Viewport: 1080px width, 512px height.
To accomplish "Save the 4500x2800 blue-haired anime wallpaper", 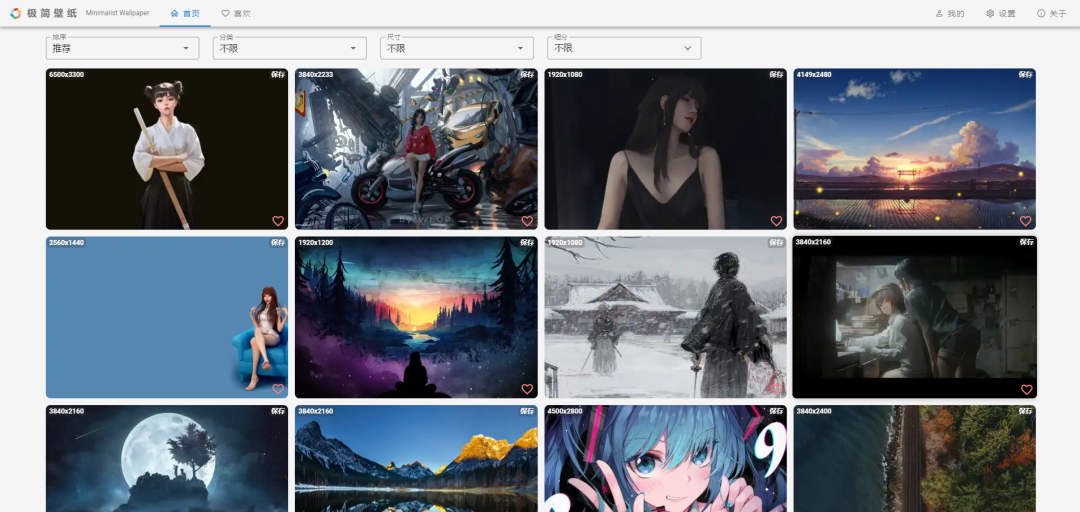I will coord(776,411).
